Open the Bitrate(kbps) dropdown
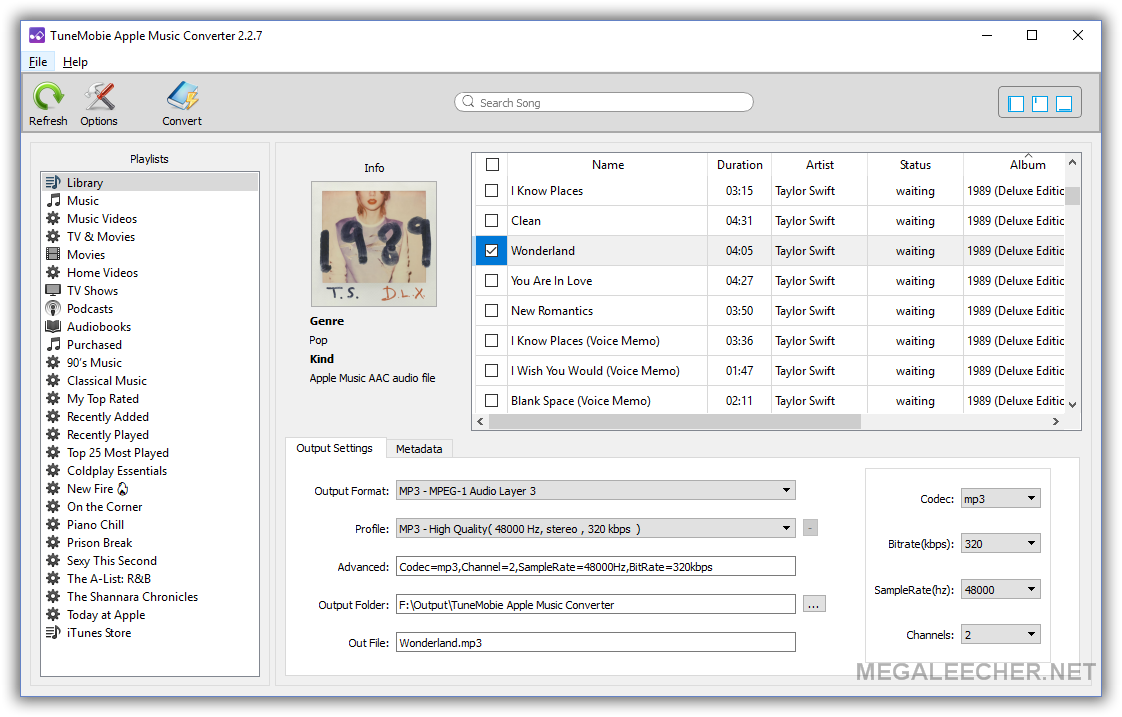Screen dimensions: 1122x717 coord(1000,544)
